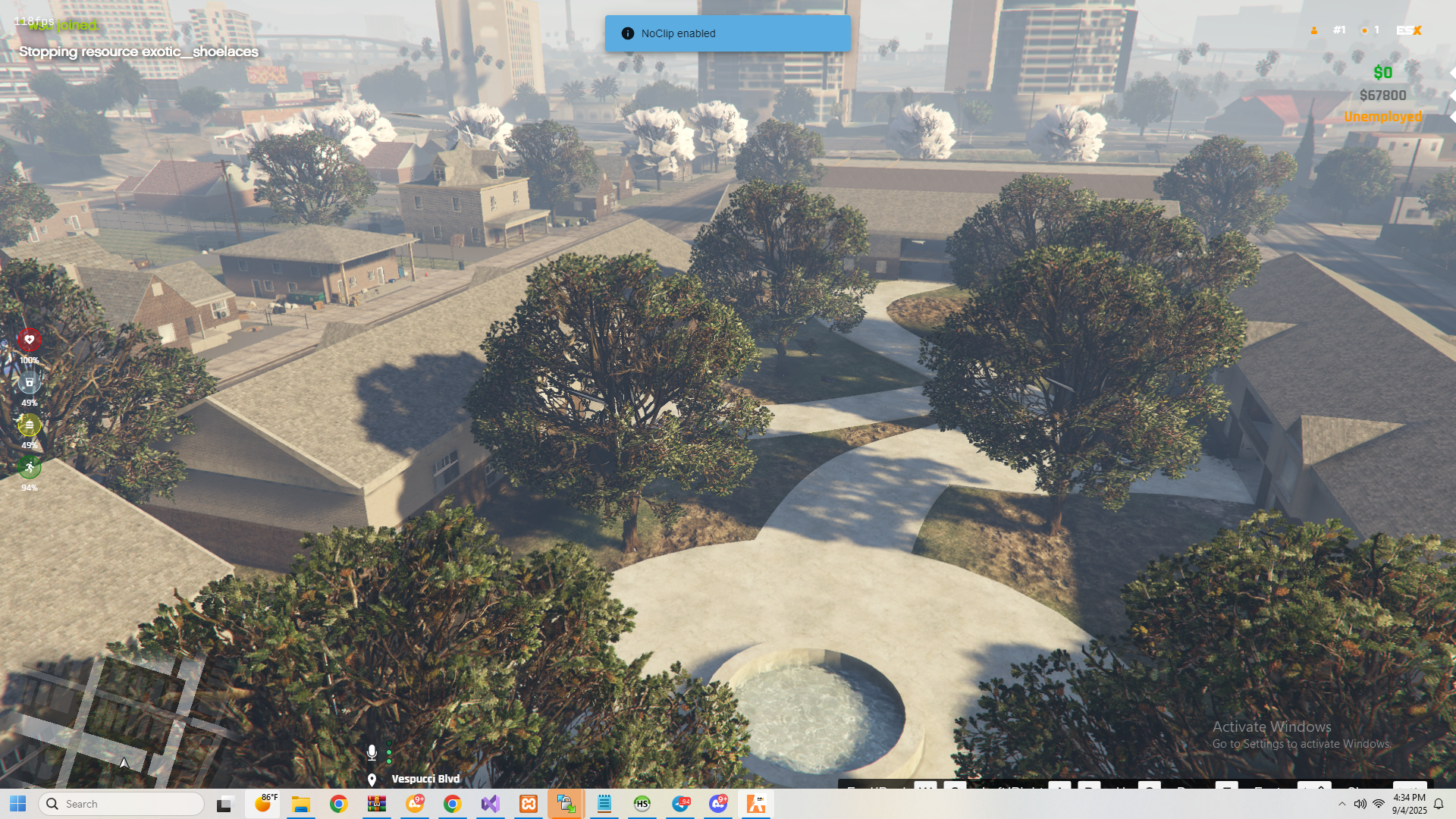Open the FiveM app on the taskbar
Viewport: 1456px width, 819px height.
(756, 804)
